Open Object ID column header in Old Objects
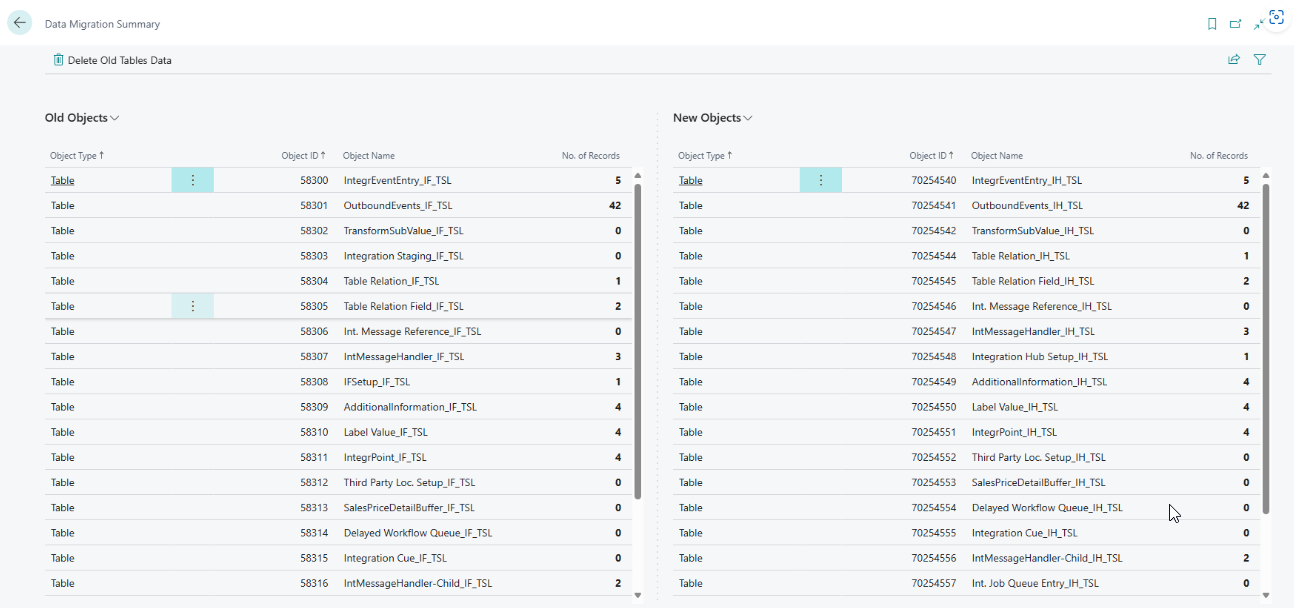This screenshot has width=1294, height=608. [x=303, y=156]
